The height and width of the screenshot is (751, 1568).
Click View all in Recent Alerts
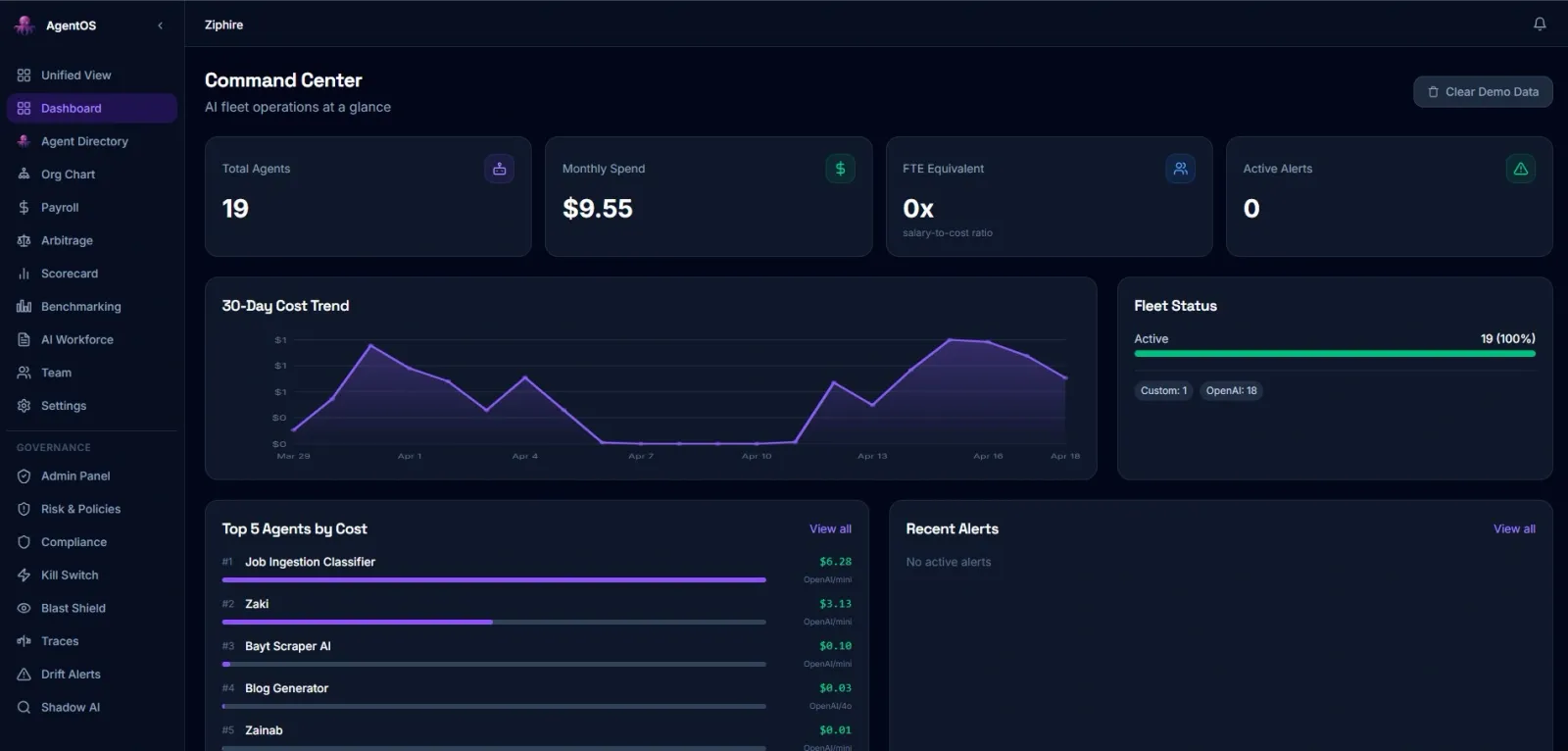coord(1513,529)
